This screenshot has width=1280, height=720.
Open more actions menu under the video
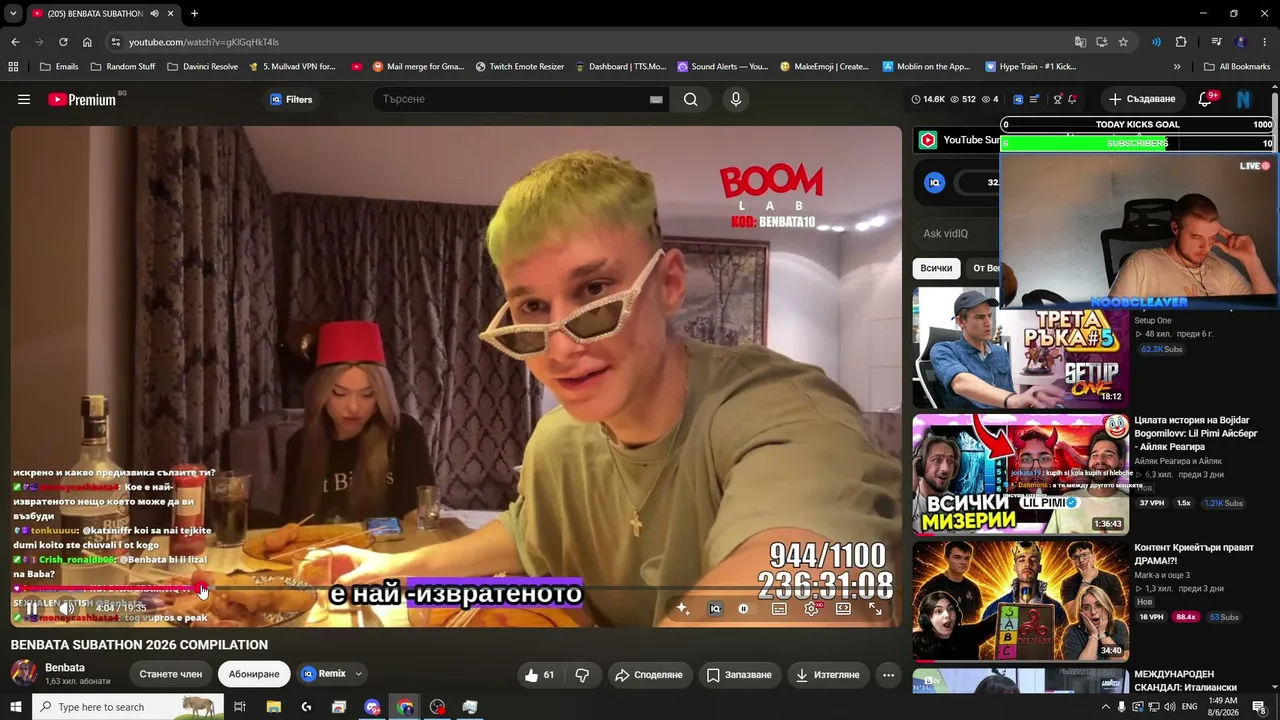(x=888, y=675)
